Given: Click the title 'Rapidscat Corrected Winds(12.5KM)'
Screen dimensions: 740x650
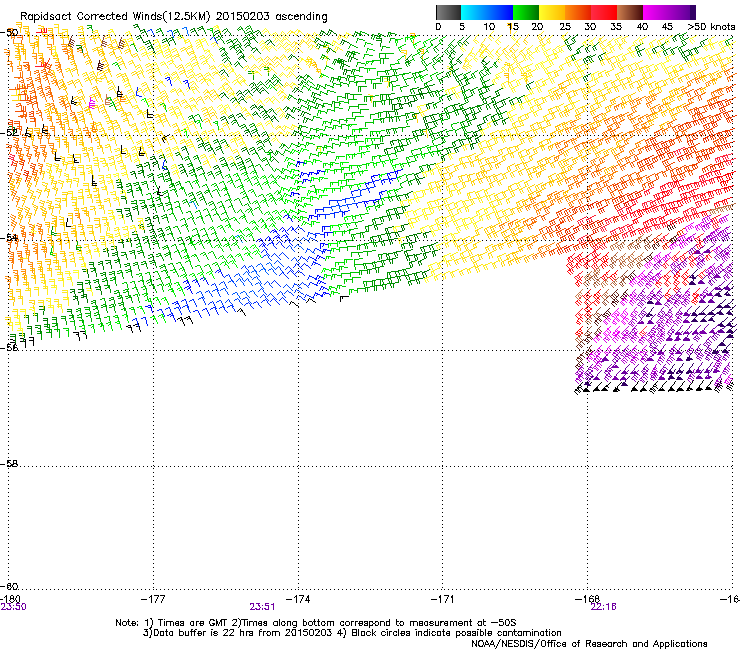Looking at the screenshot, I should coord(115,17).
